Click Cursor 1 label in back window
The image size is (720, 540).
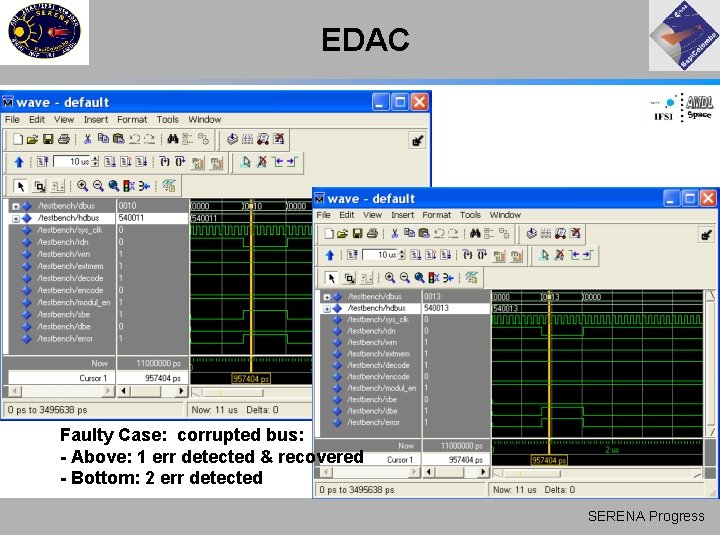click(93, 378)
